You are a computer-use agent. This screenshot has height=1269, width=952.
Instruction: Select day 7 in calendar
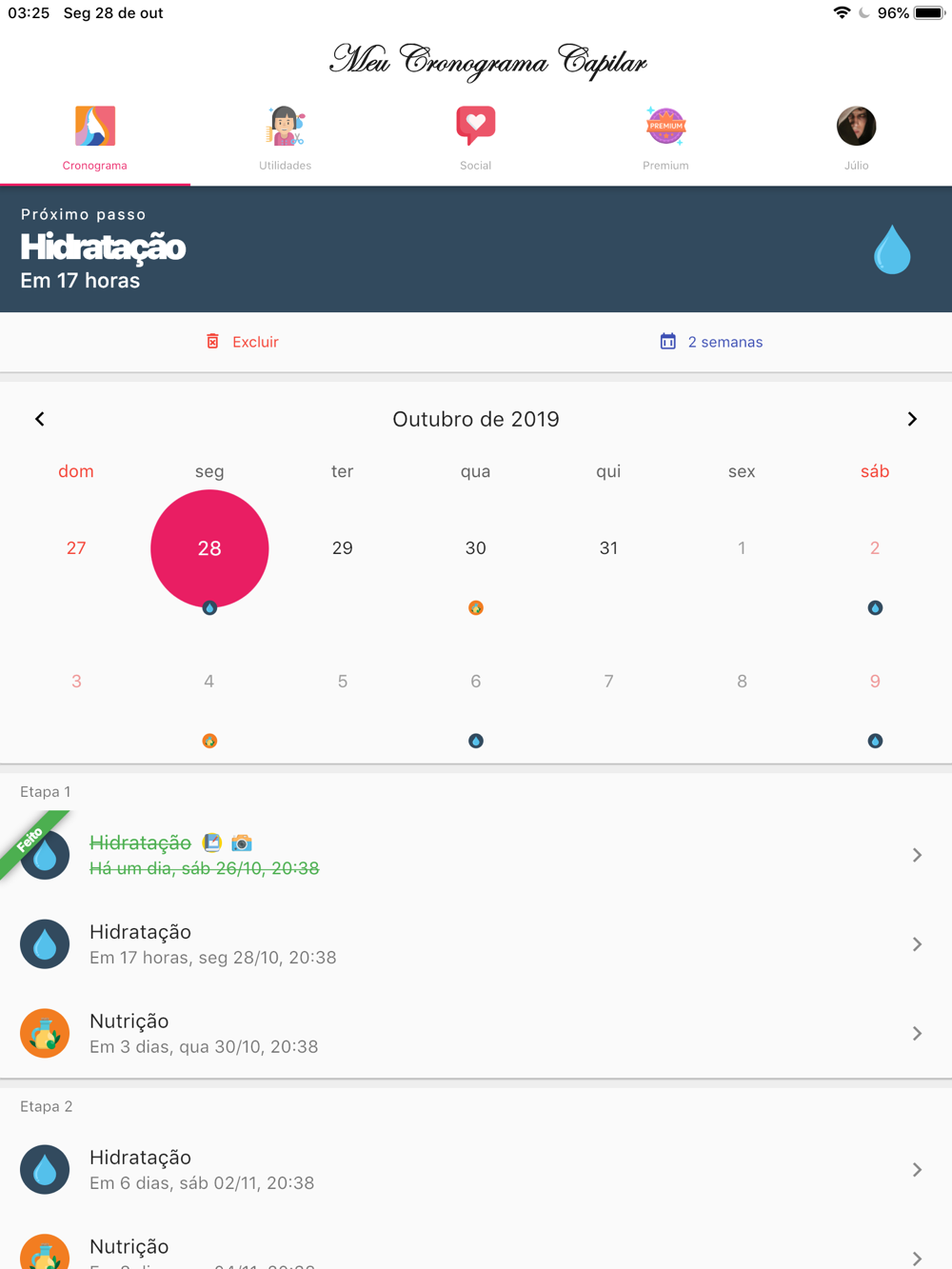608,682
